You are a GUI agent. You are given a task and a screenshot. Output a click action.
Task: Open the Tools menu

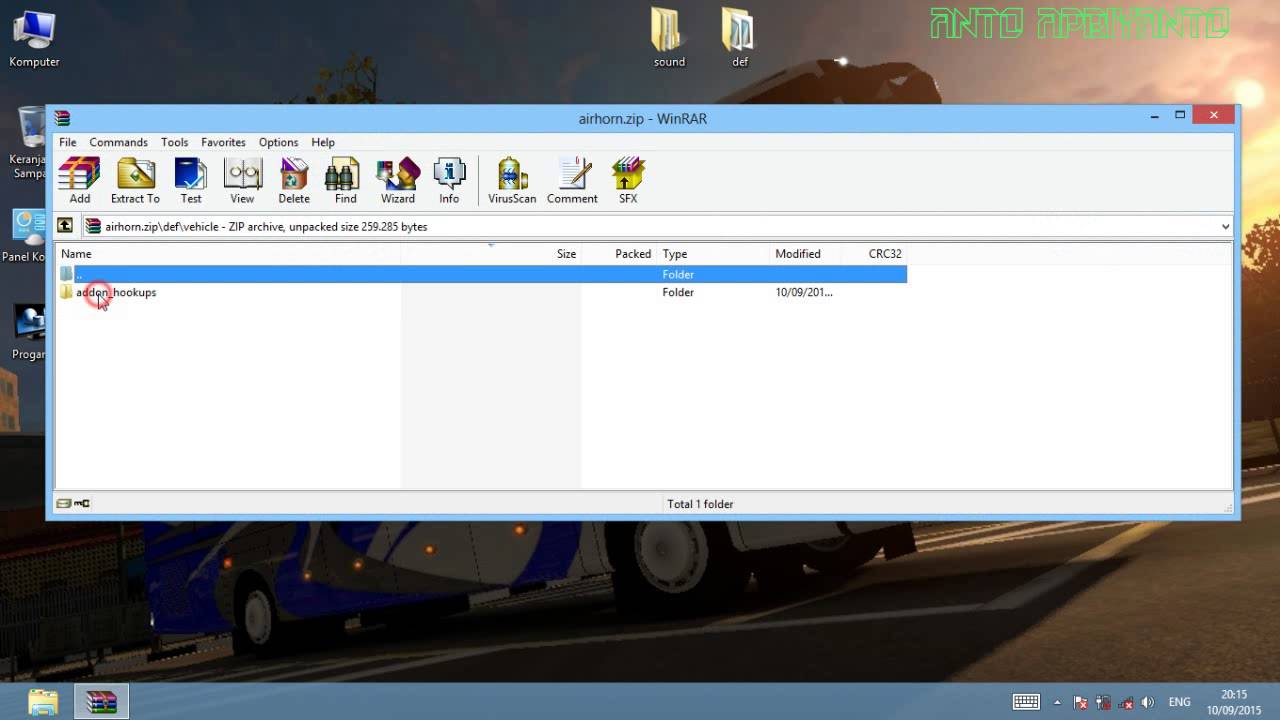click(x=174, y=142)
